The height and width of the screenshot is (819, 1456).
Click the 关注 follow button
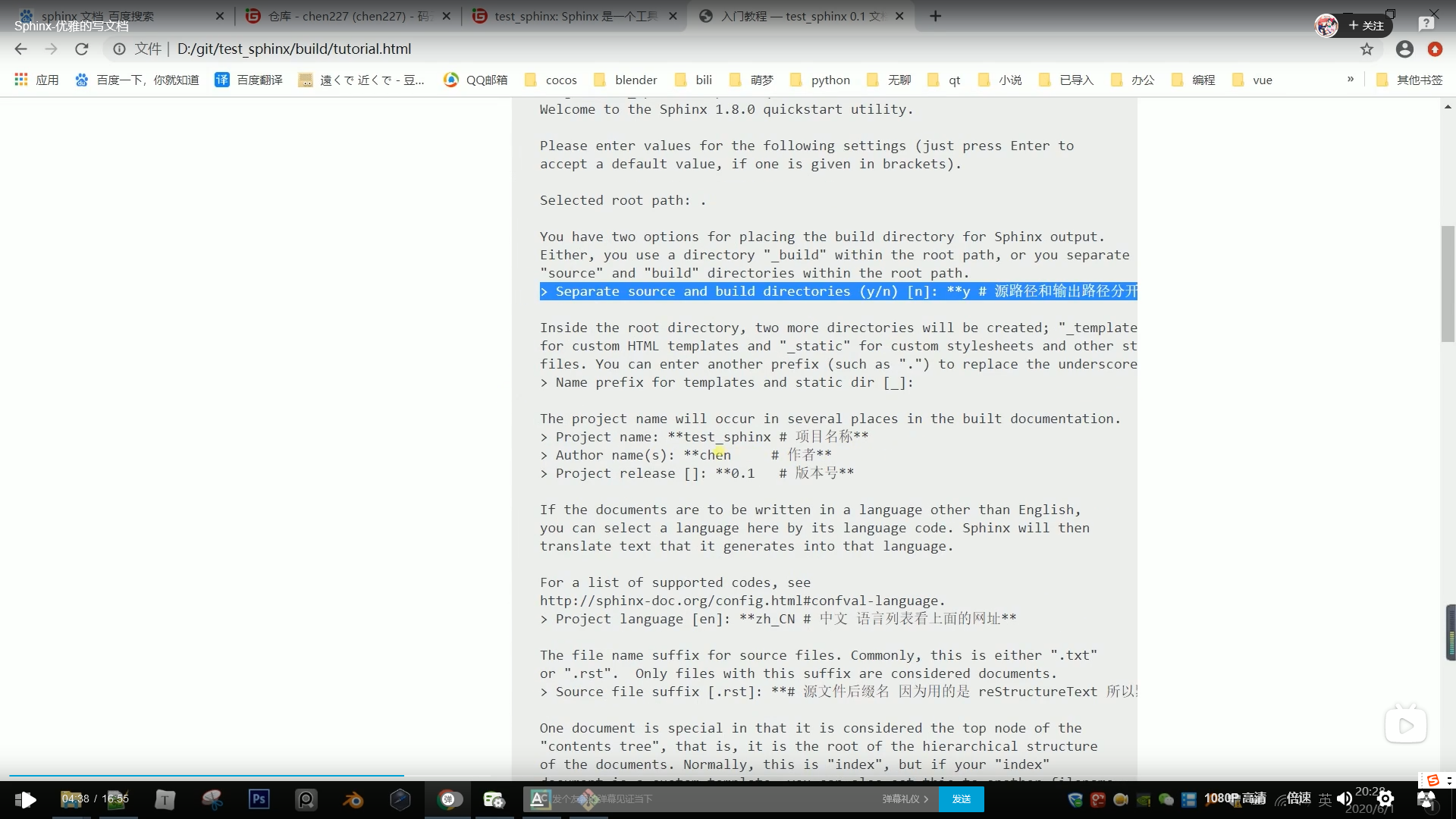click(x=1367, y=26)
